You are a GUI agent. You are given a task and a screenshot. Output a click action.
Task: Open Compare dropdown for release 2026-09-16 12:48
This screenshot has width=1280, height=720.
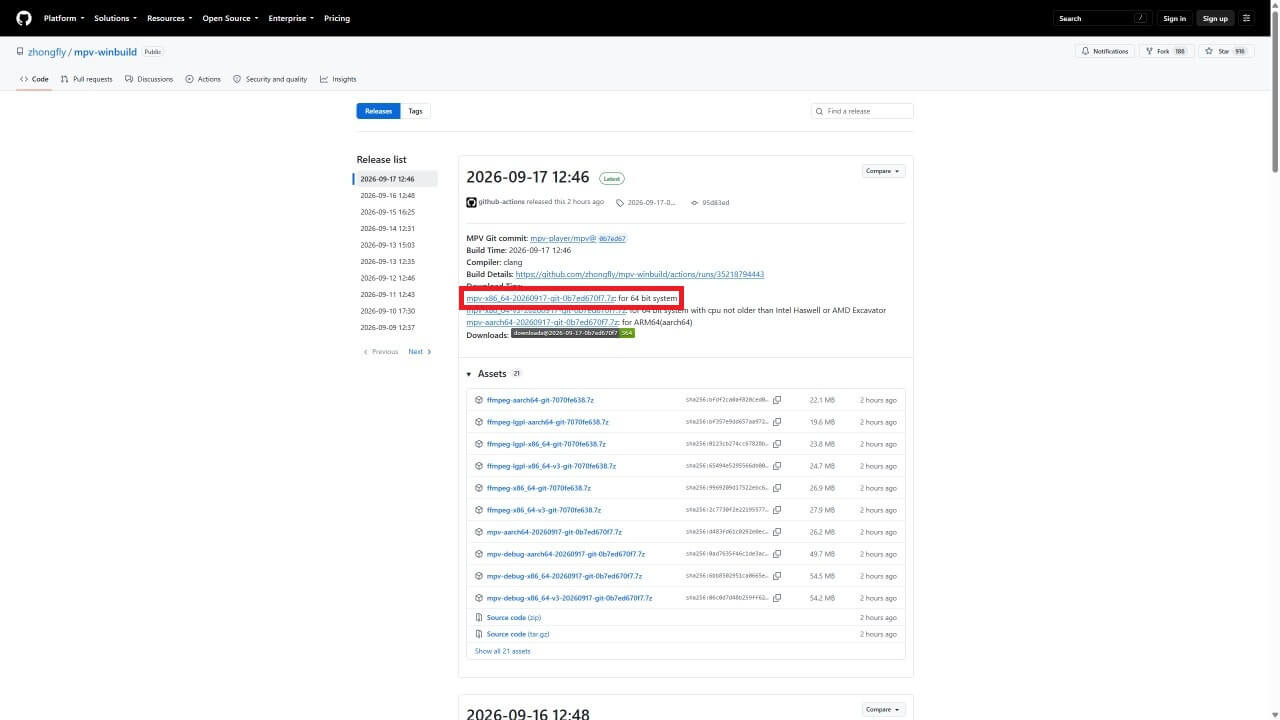pos(883,709)
